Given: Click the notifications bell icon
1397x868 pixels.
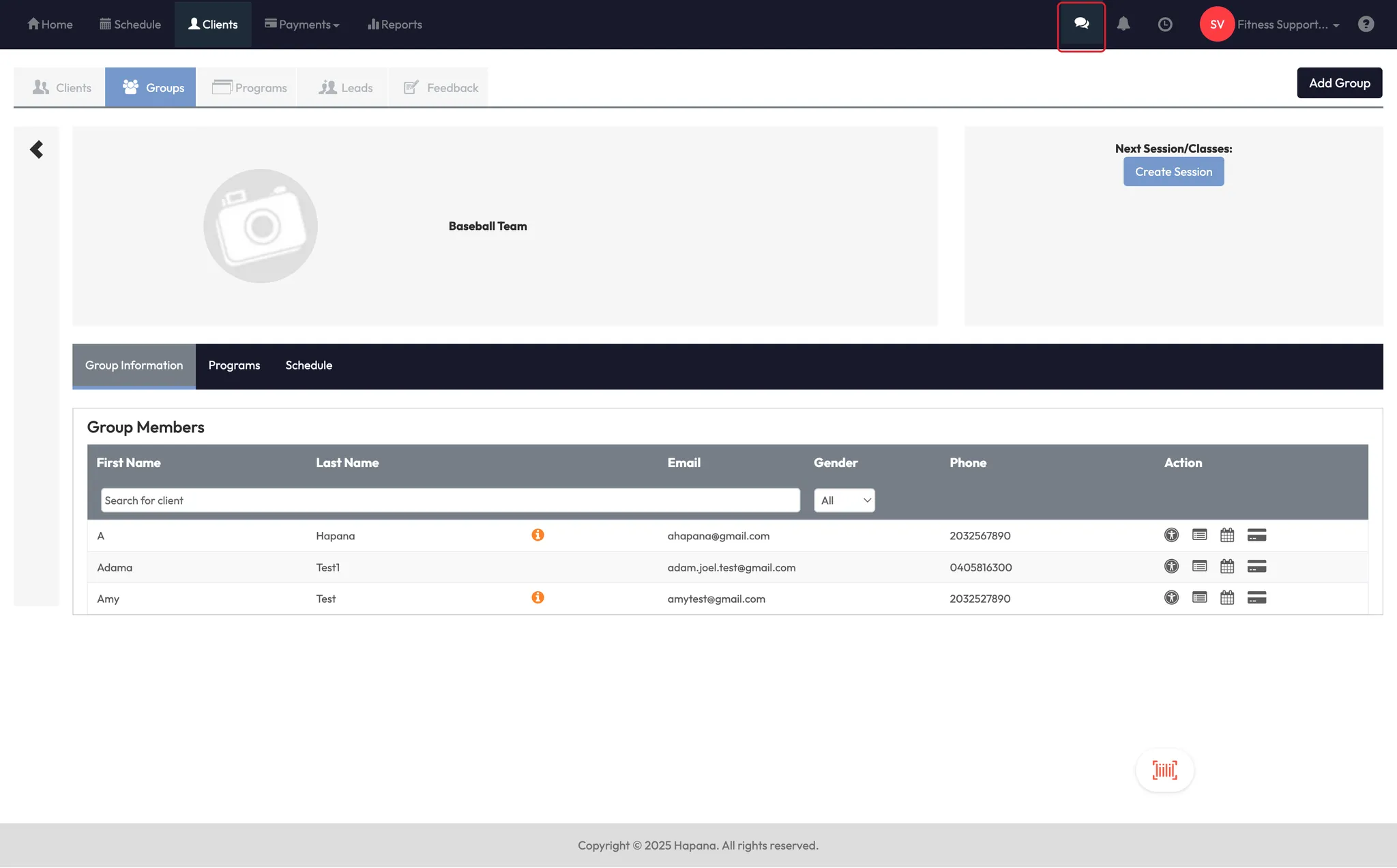Looking at the screenshot, I should coord(1123,25).
